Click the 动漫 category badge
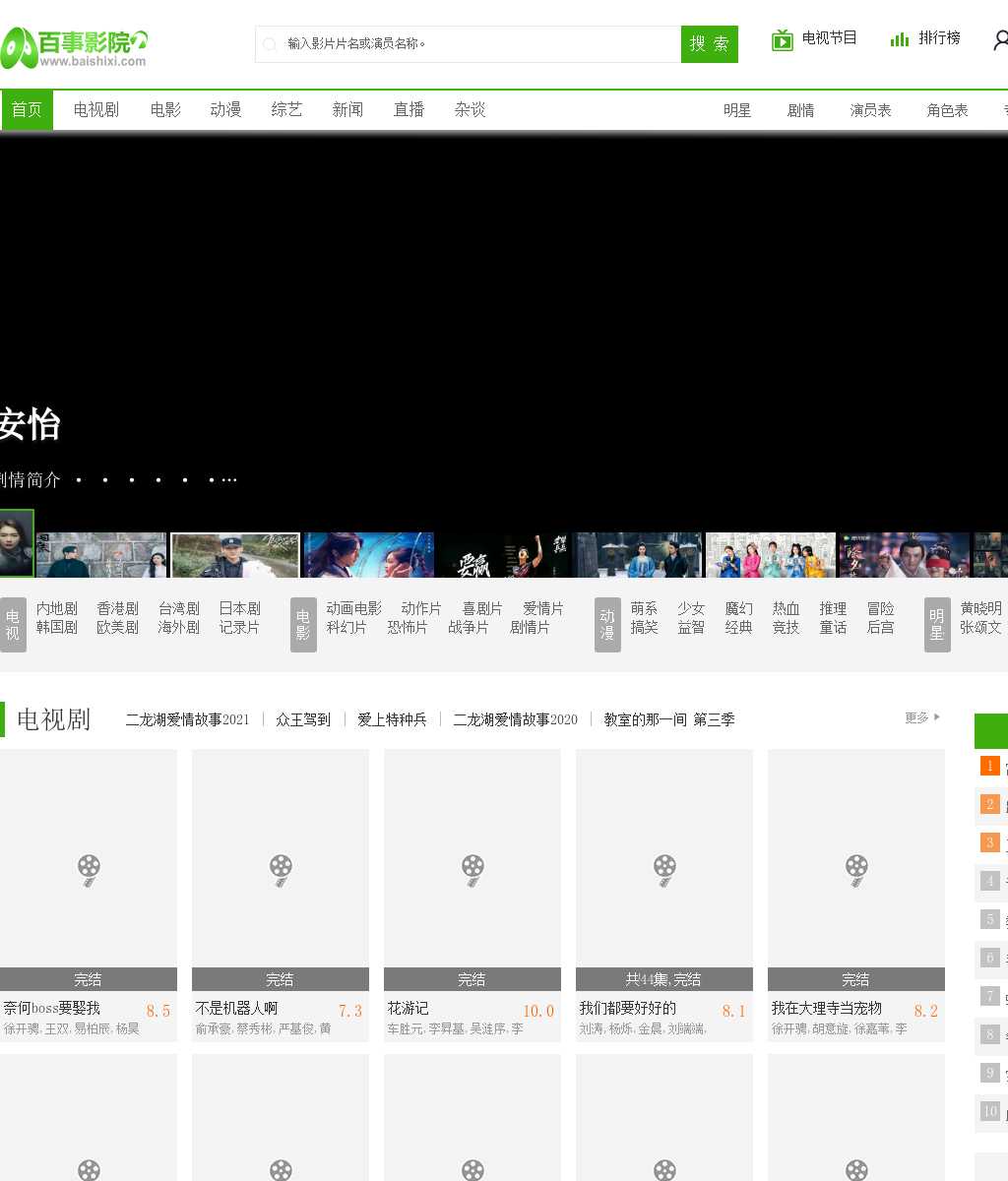1008x1181 pixels. pyautogui.click(x=607, y=624)
